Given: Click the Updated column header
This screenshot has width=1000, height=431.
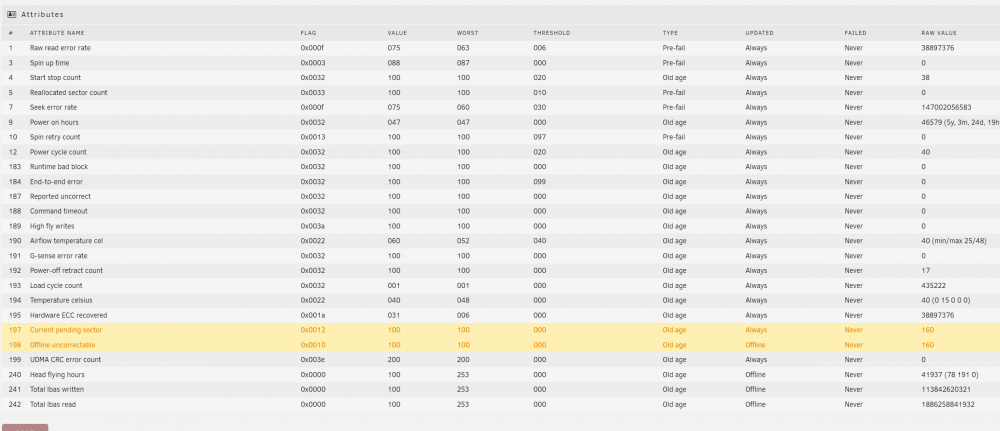Looking at the screenshot, I should (x=759, y=33).
